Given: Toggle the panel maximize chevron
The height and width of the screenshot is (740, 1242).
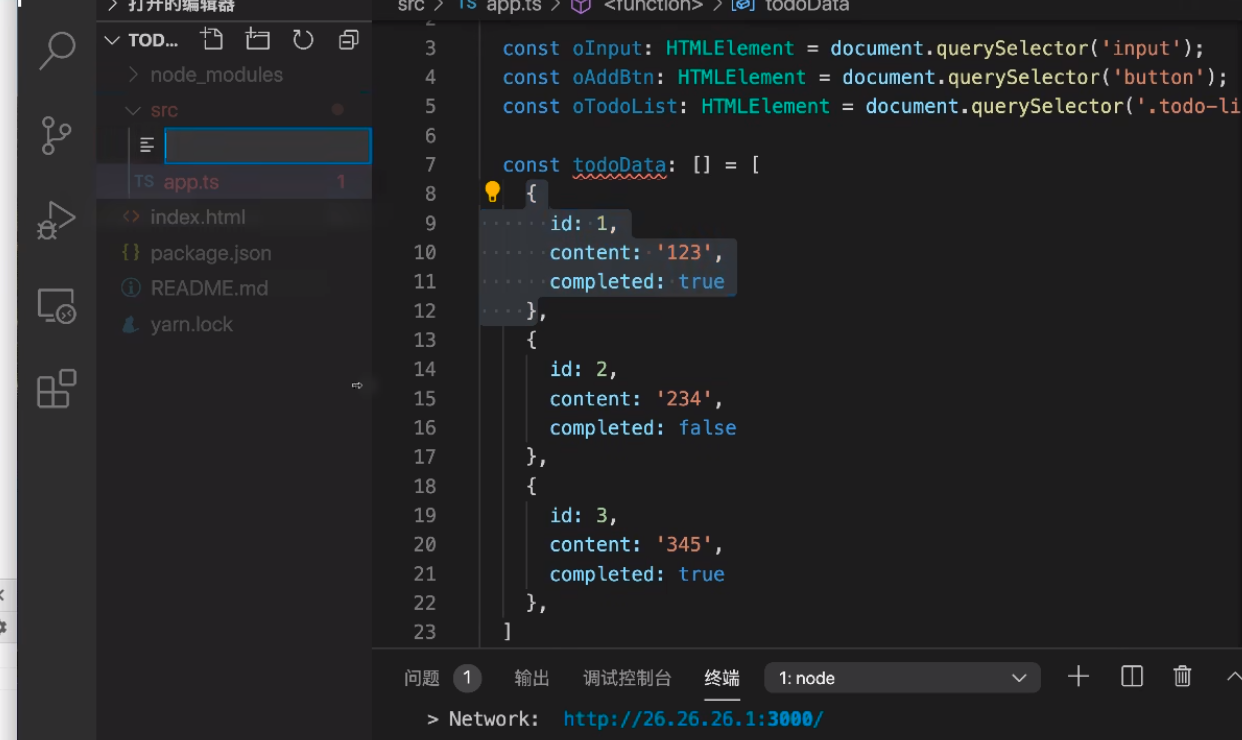Looking at the screenshot, I should pyautogui.click(x=1232, y=676).
